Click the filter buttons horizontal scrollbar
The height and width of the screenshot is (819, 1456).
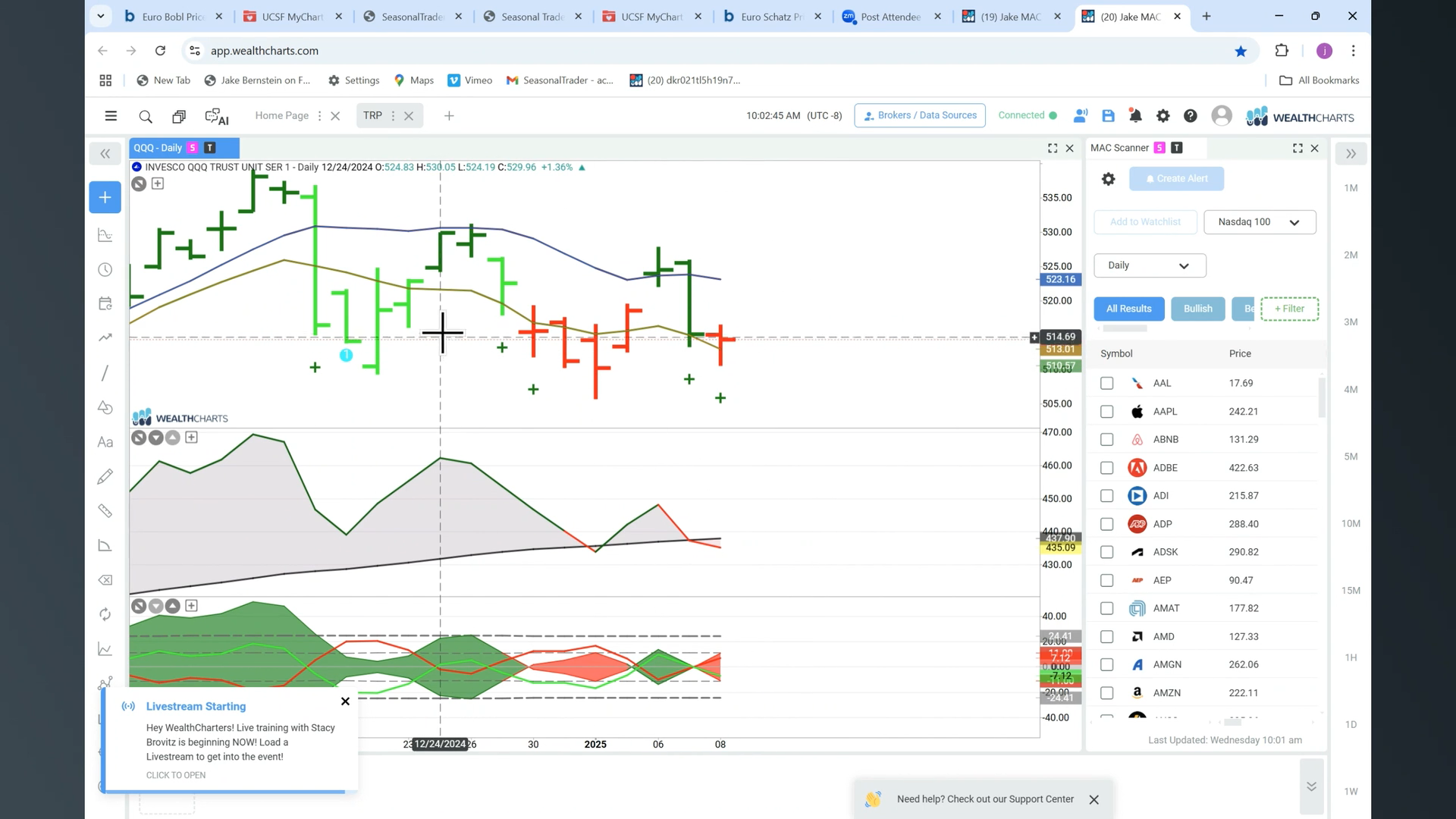pos(1125,328)
